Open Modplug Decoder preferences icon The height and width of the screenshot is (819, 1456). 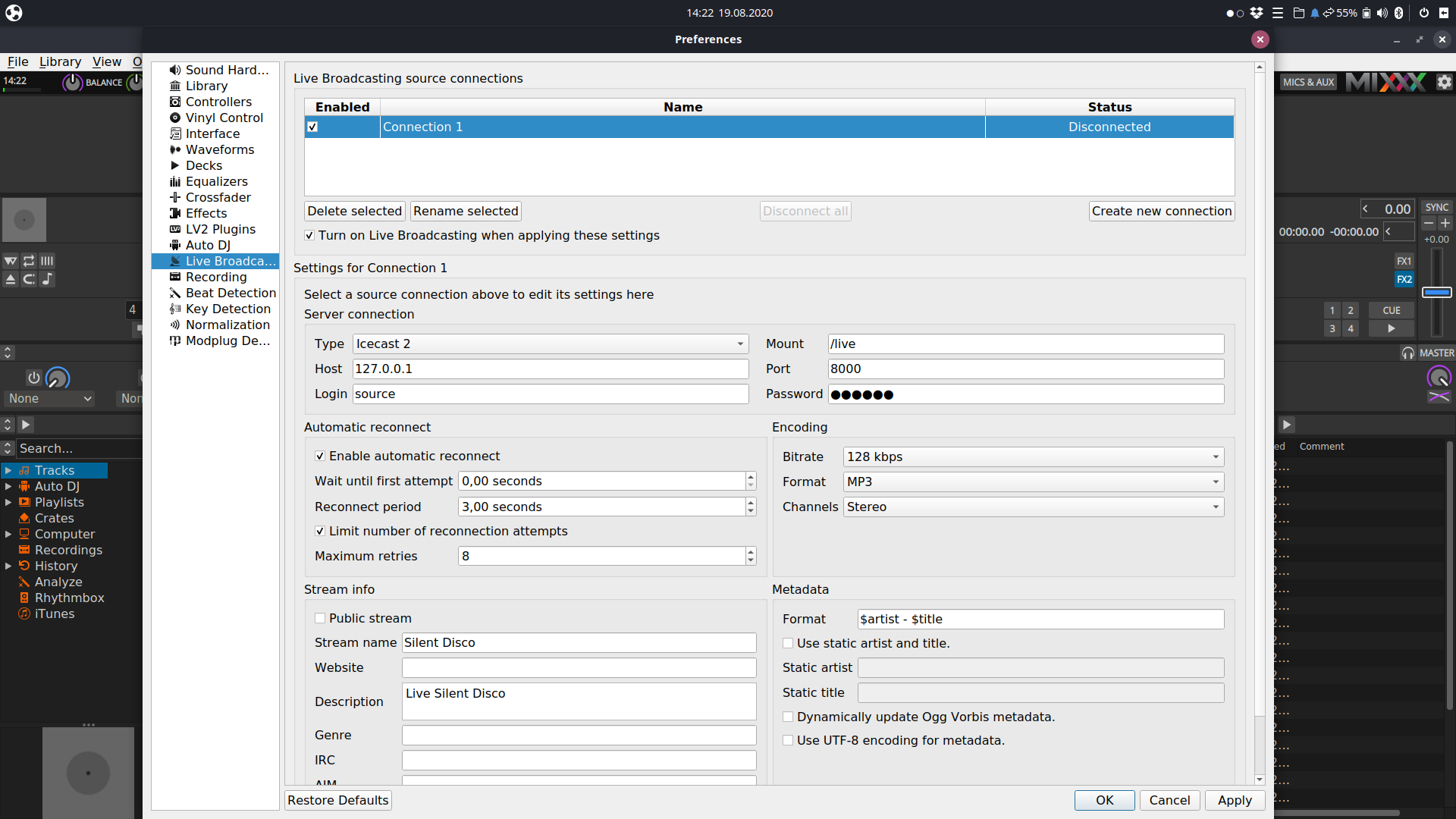click(175, 340)
